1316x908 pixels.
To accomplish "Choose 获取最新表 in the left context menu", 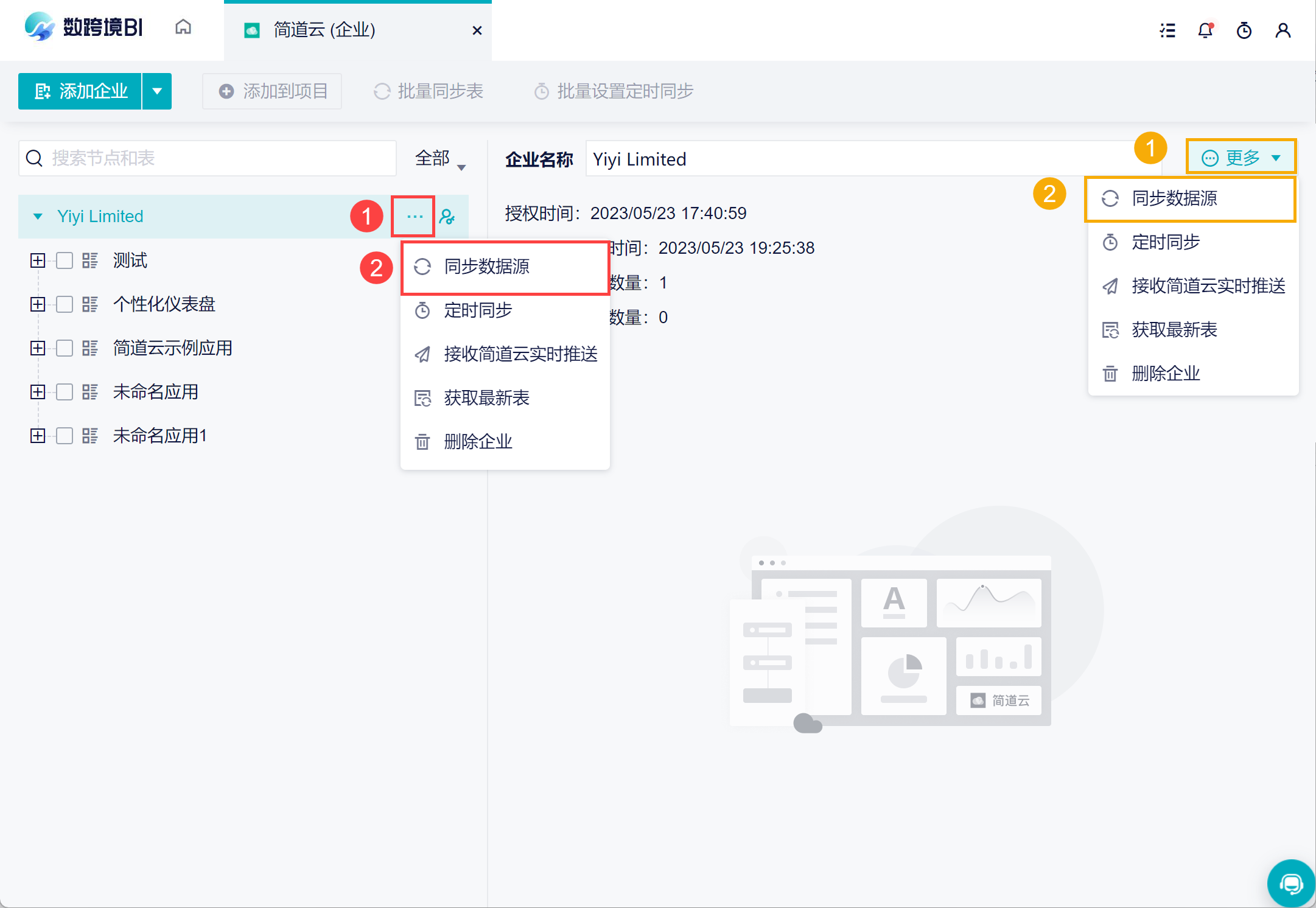I will coord(505,398).
